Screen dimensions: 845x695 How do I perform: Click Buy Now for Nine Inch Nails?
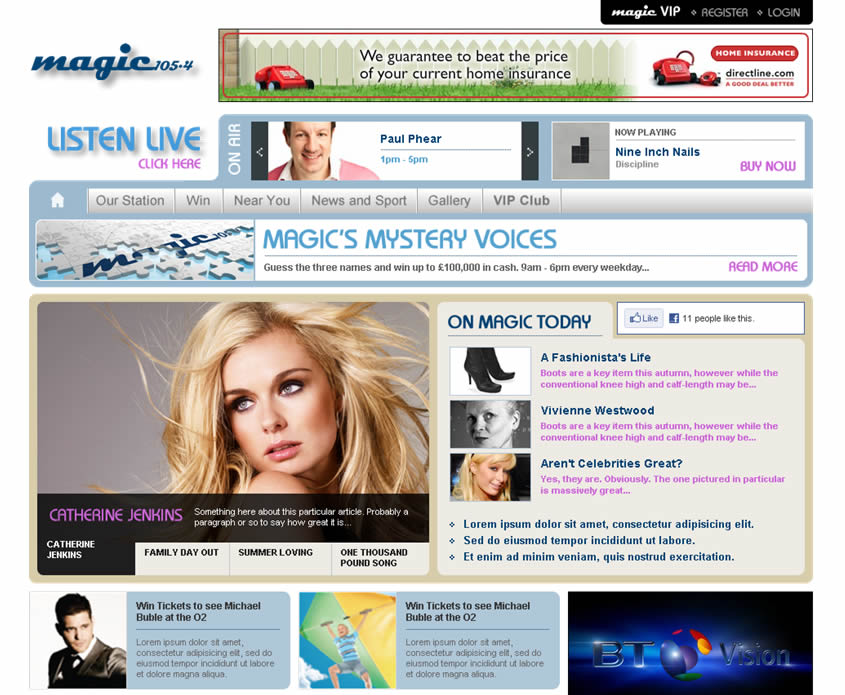(767, 166)
